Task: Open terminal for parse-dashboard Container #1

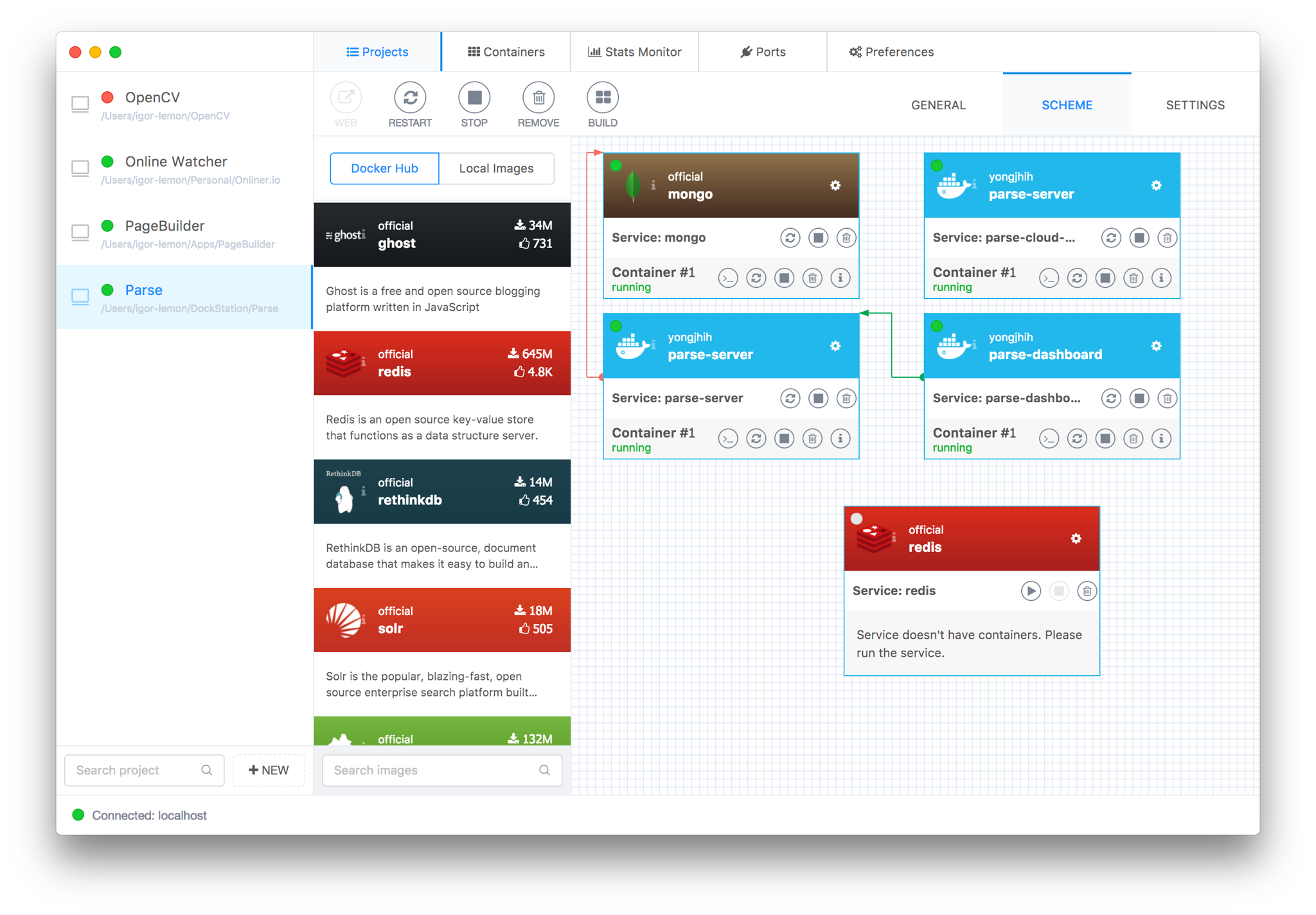Action: click(x=1049, y=439)
